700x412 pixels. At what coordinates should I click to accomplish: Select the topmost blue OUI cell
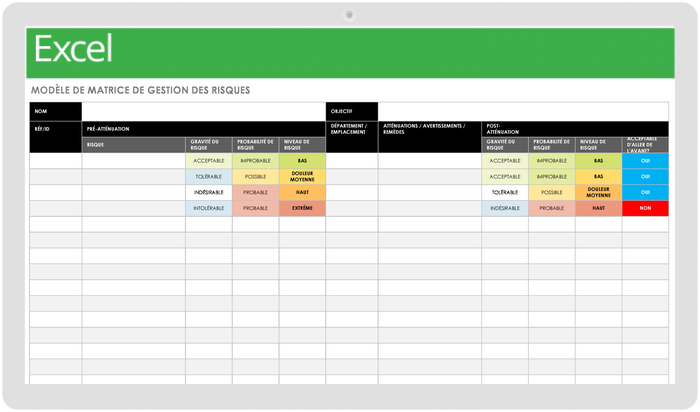(x=645, y=160)
